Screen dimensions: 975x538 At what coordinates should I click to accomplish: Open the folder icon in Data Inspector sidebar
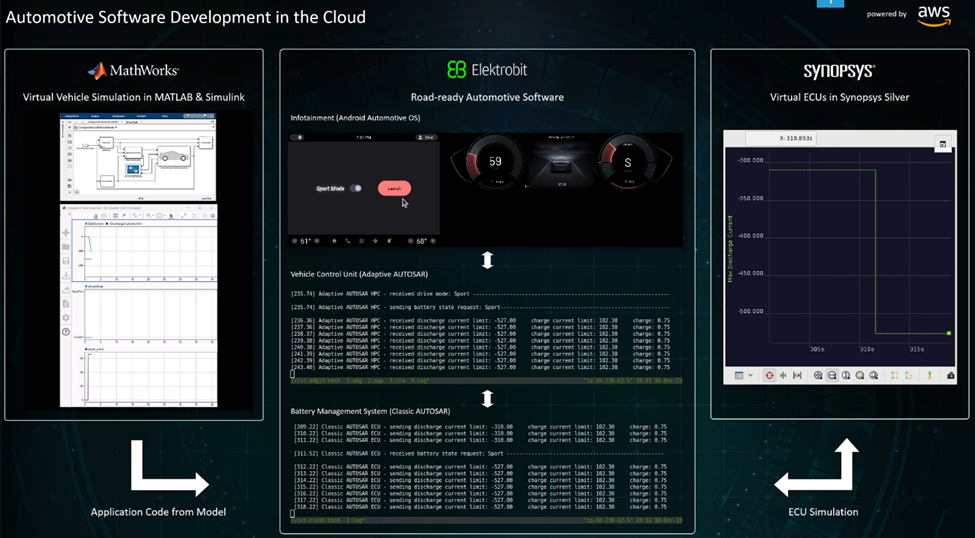click(x=66, y=247)
